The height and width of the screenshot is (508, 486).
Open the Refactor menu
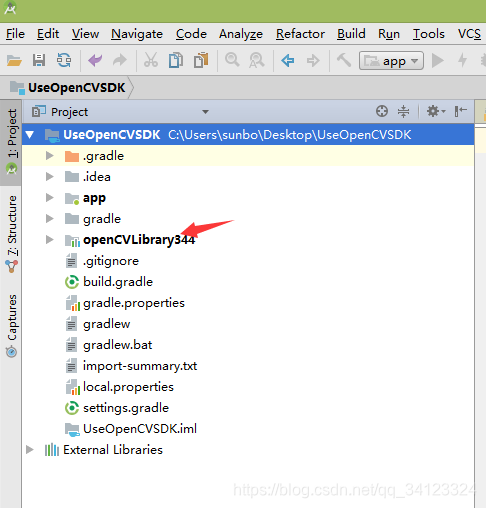pos(300,34)
